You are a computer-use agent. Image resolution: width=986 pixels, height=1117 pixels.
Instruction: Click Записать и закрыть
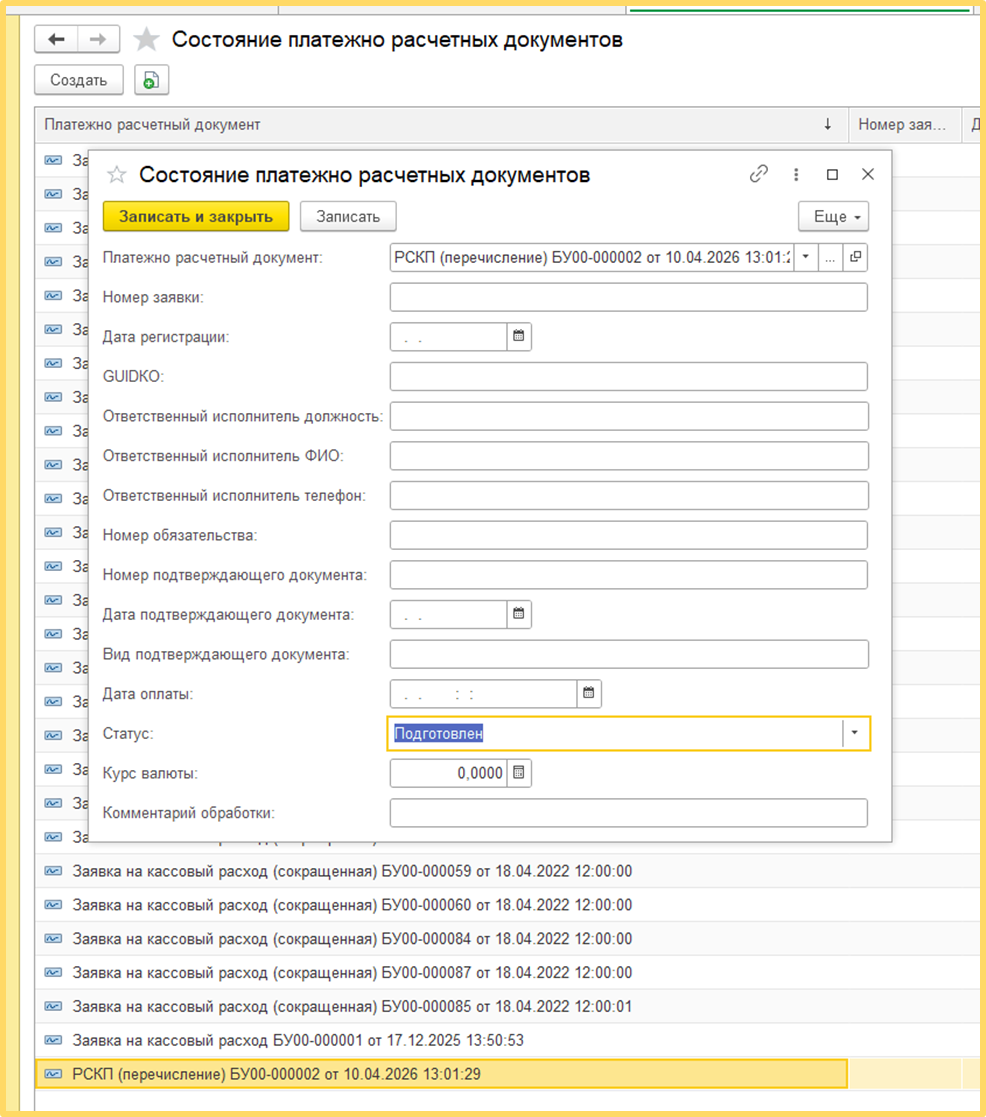(x=196, y=217)
